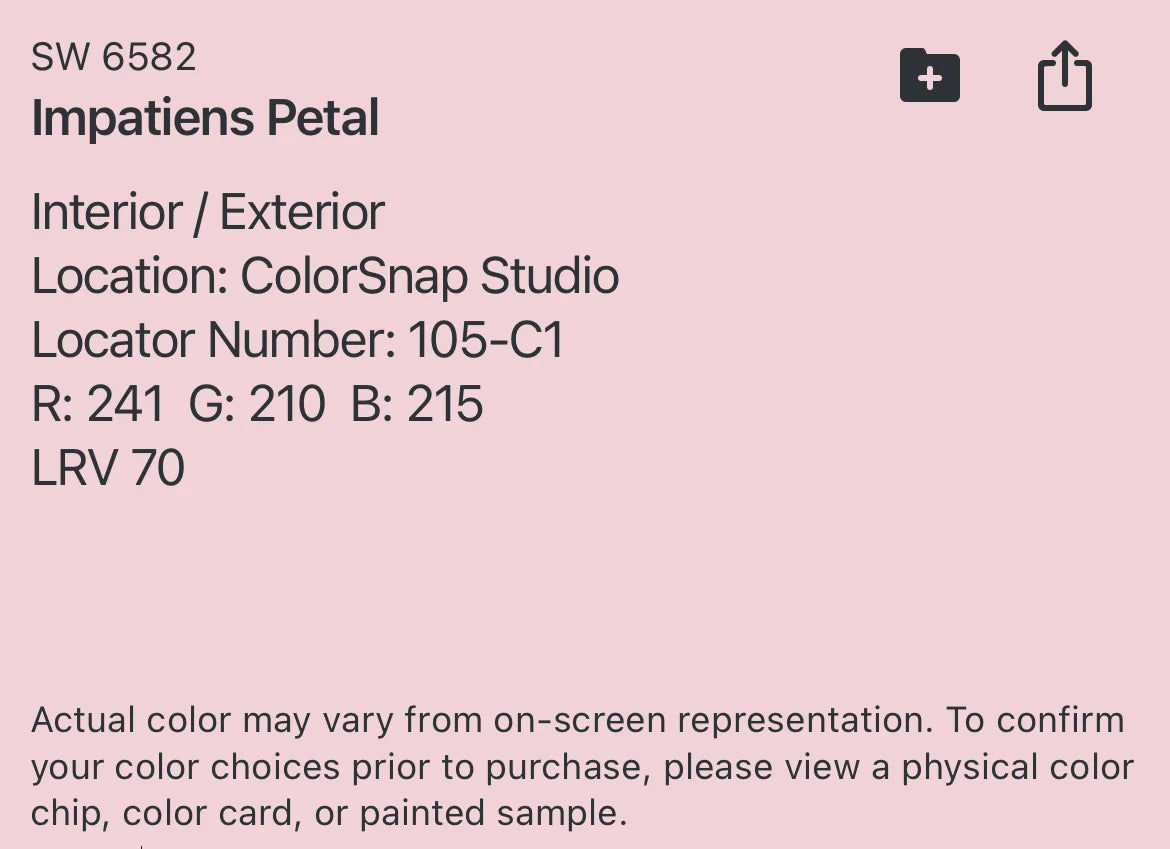Image resolution: width=1170 pixels, height=849 pixels.
Task: Click the word 'Exterior' in usage line
Action: pyautogui.click(x=302, y=213)
